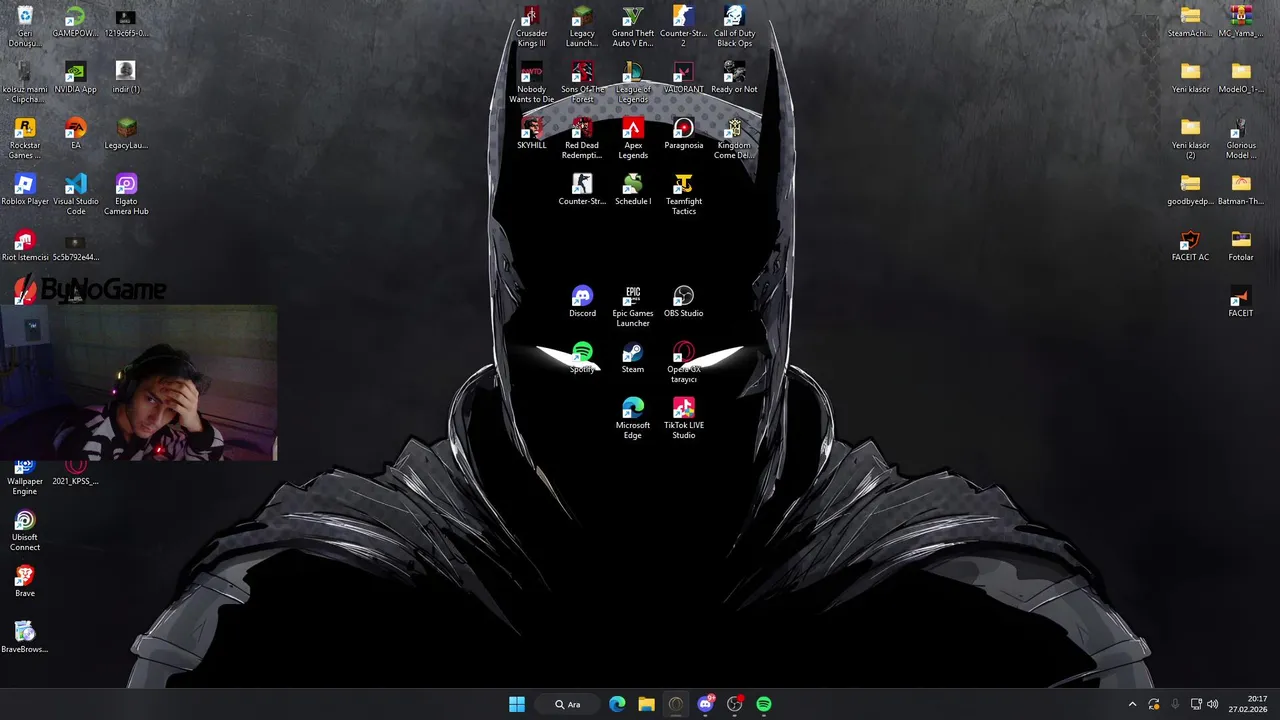Open File Explorer from the taskbar

[646, 704]
